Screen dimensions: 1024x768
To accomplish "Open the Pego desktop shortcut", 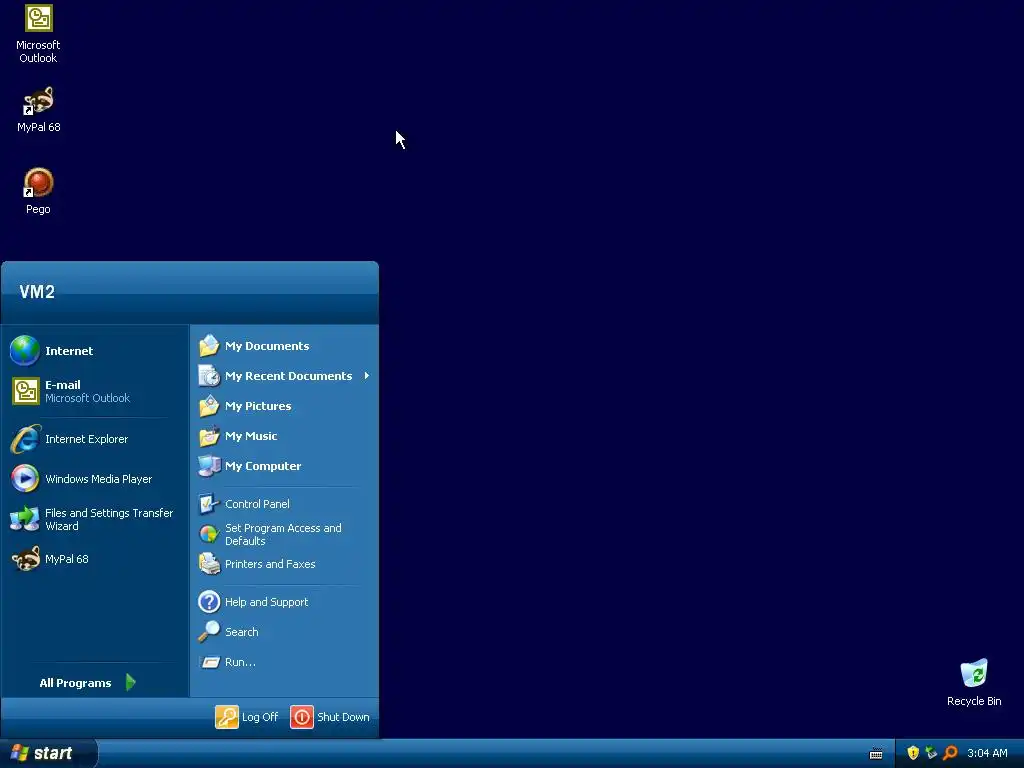I will [38, 191].
